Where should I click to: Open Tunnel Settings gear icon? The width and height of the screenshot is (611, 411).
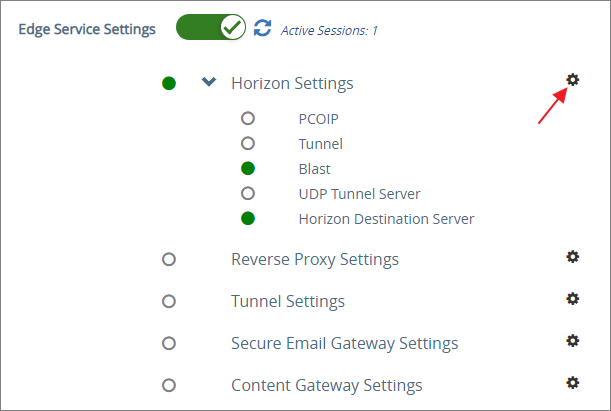coord(573,299)
